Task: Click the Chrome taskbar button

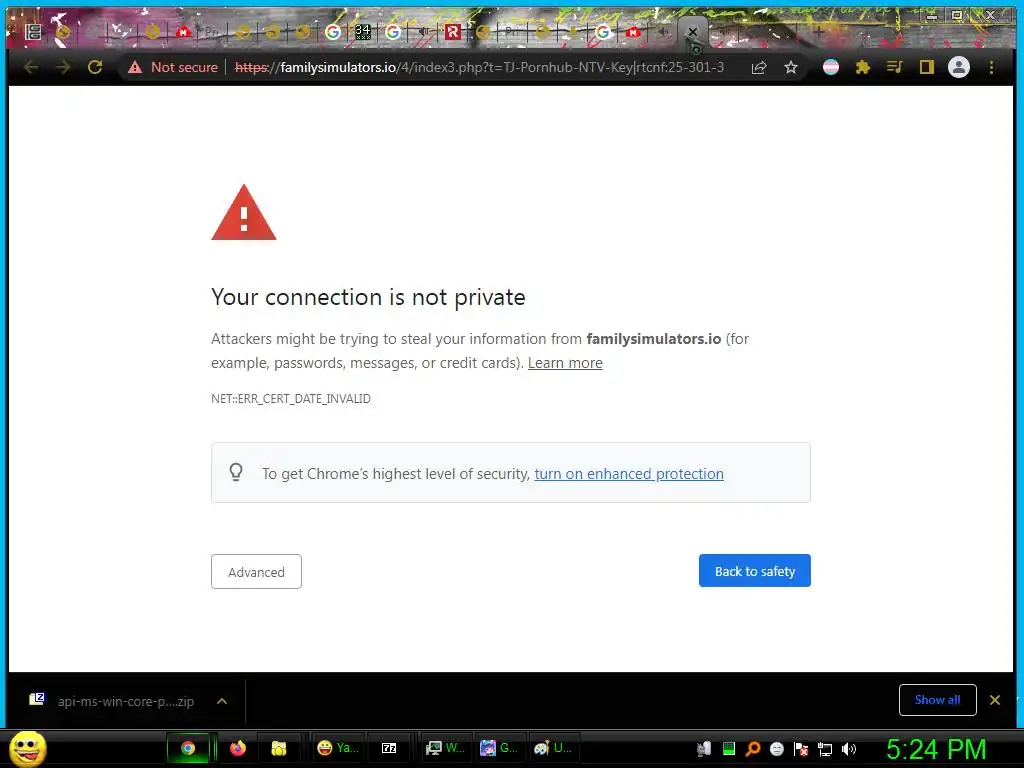Action: tap(188, 748)
